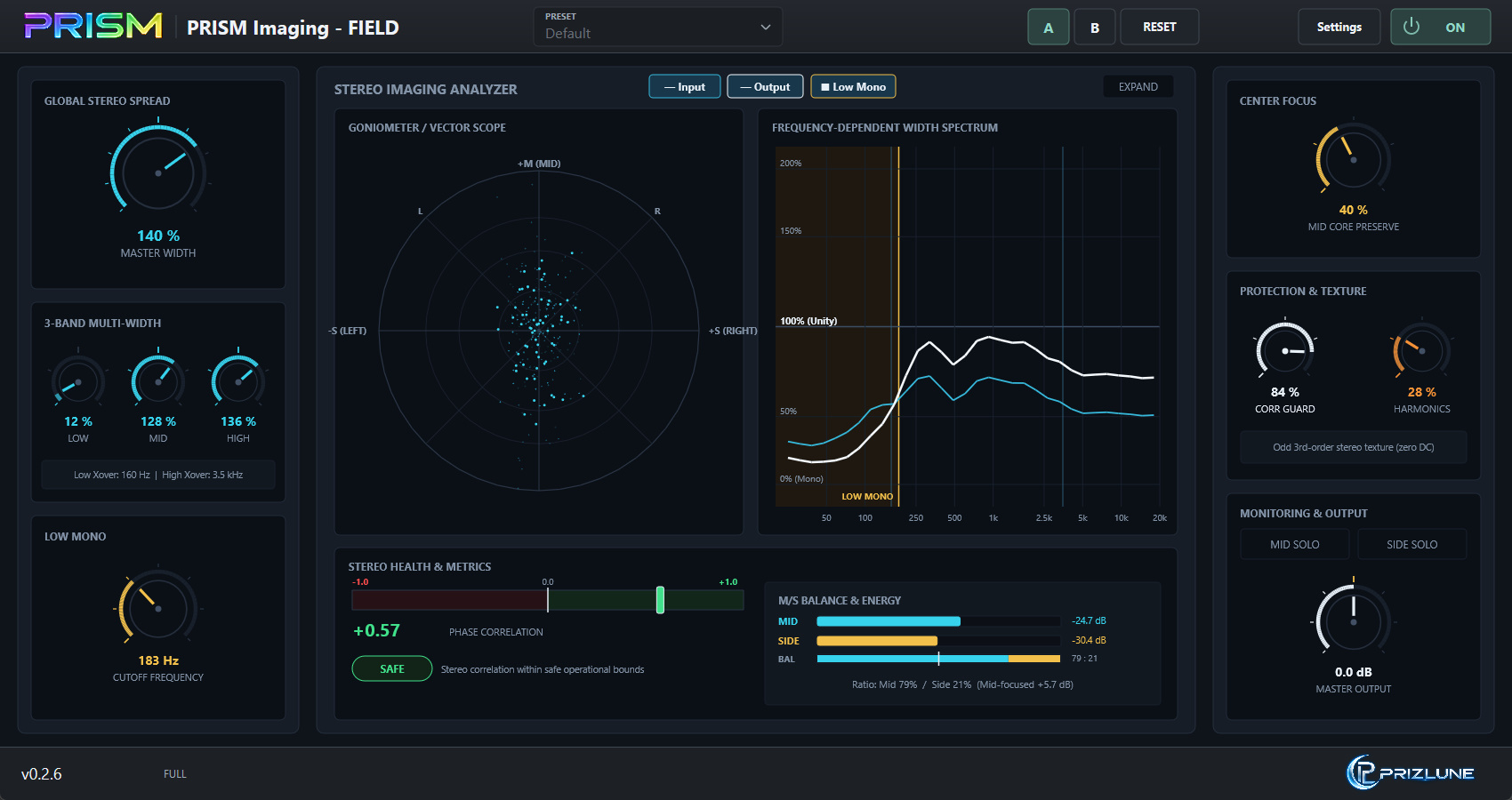
Task: Click the frequency-dependent width spectrum graph
Action: (x=968, y=327)
